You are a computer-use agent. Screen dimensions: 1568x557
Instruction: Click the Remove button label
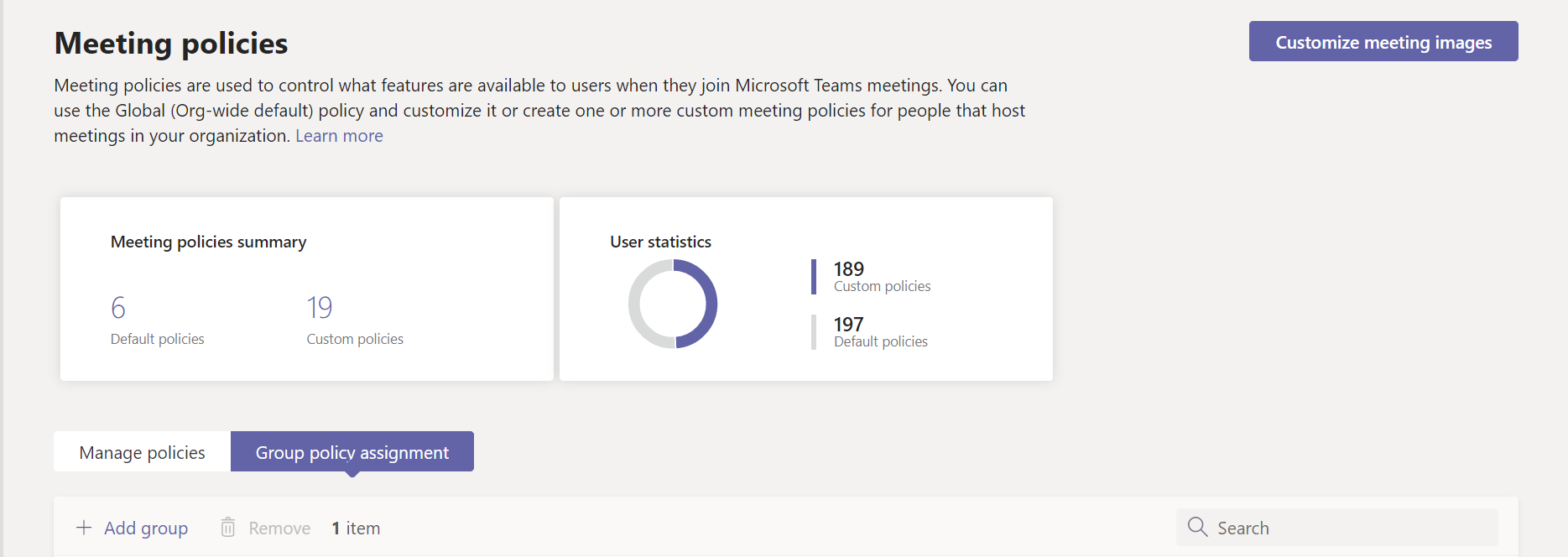(279, 528)
